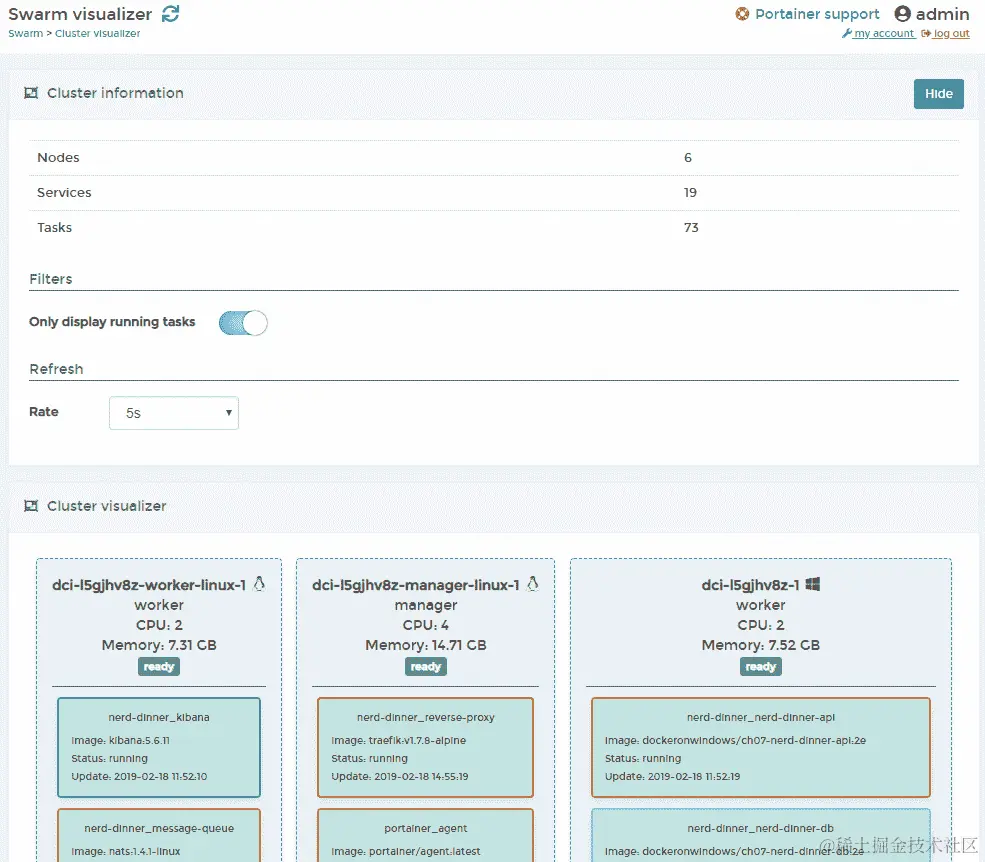985x862 pixels.
Task: Click Memory: 14.71 GB on manager node
Action: pyautogui.click(x=426, y=645)
